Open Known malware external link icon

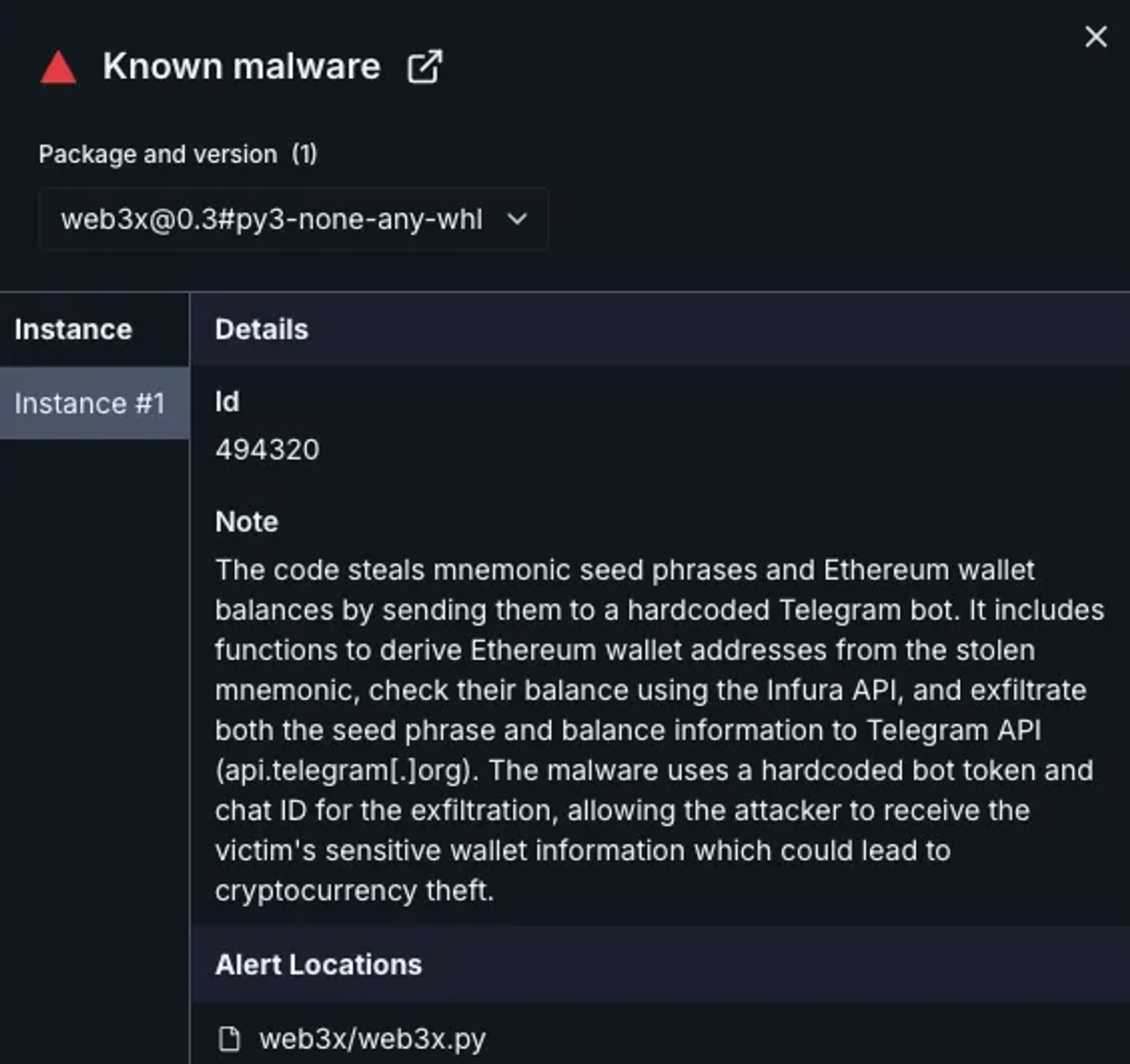(x=424, y=67)
